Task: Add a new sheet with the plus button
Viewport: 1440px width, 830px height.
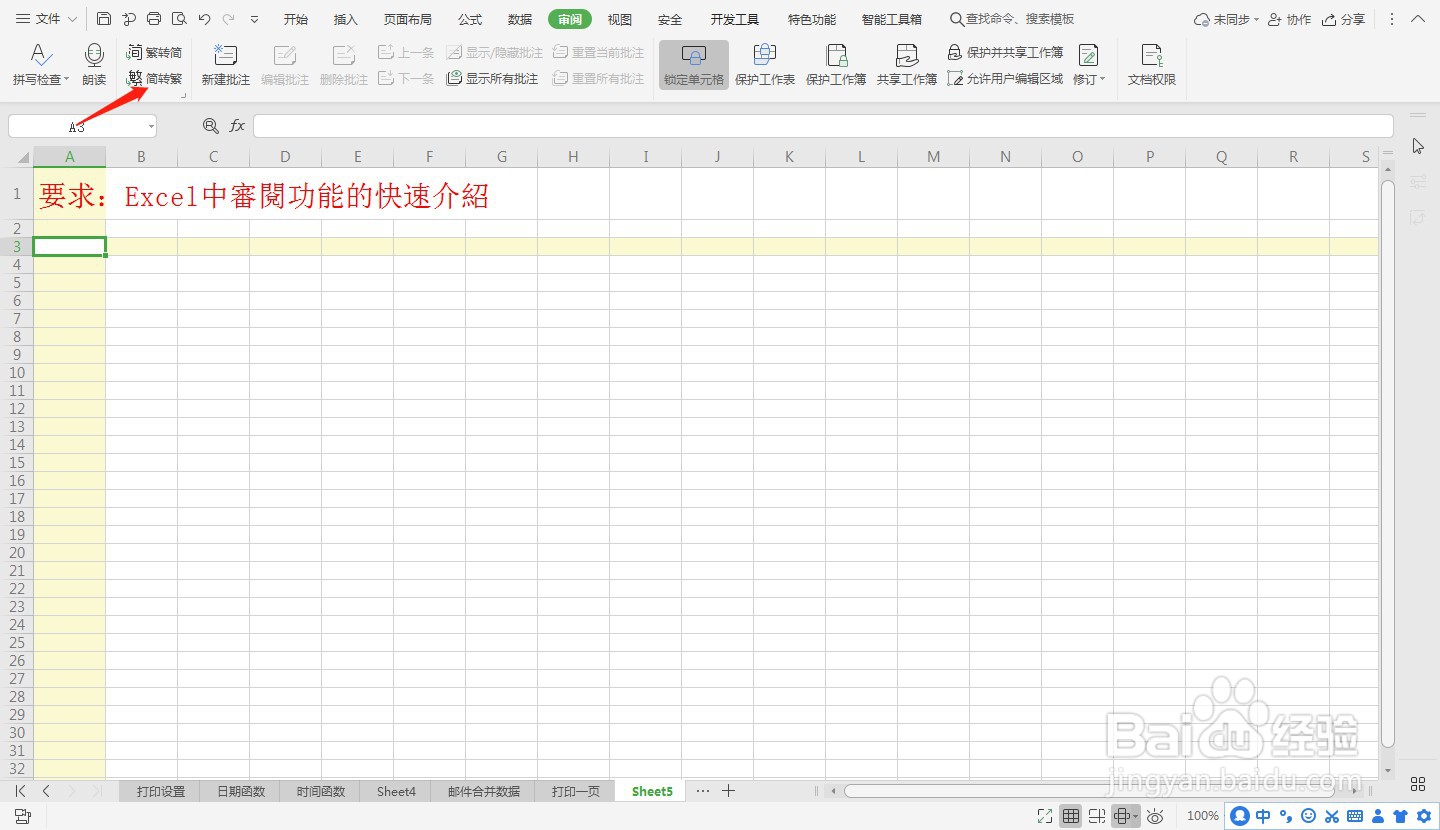Action: (729, 791)
